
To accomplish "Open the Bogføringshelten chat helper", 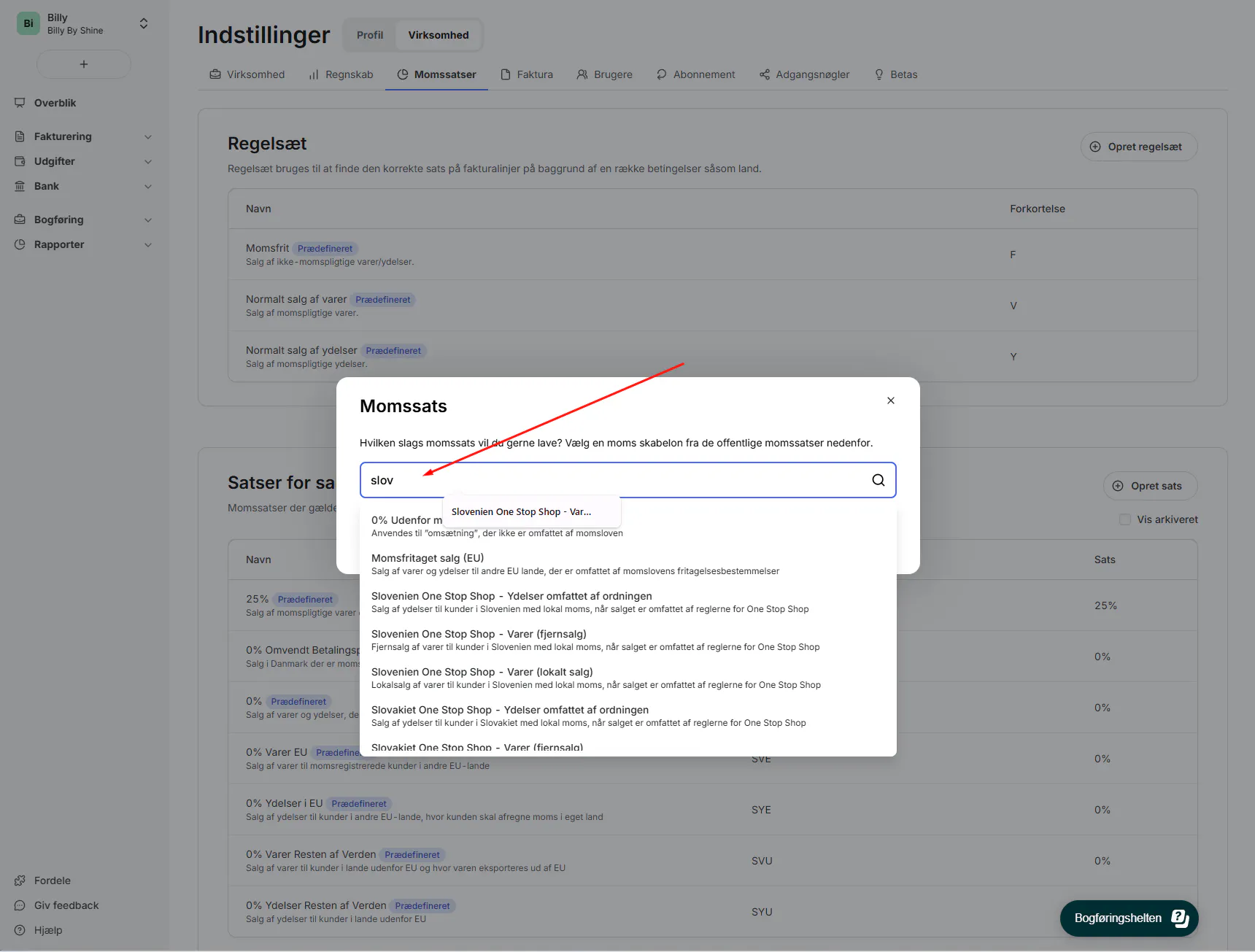I will click(1129, 918).
